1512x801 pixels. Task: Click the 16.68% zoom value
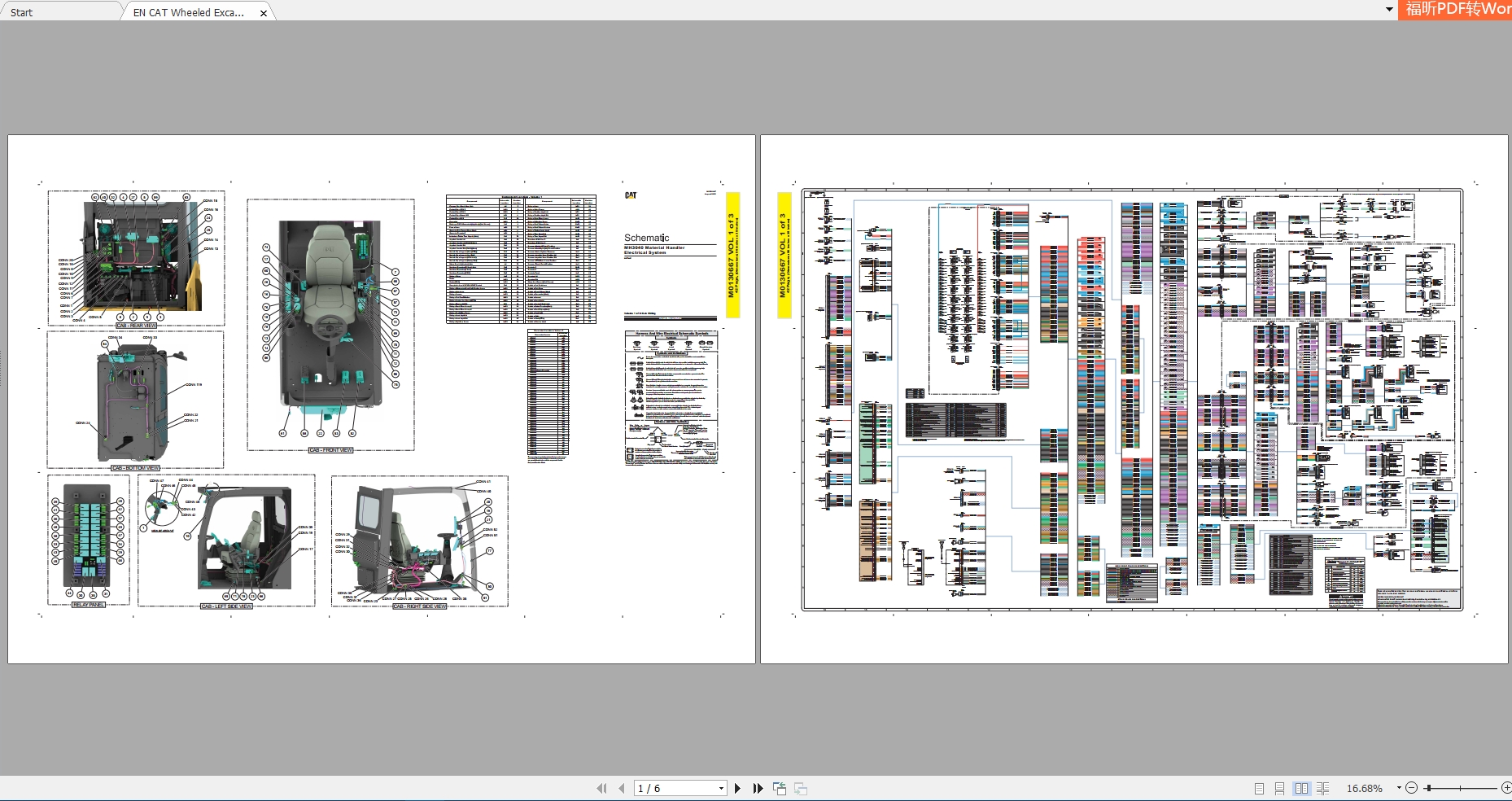(1365, 788)
